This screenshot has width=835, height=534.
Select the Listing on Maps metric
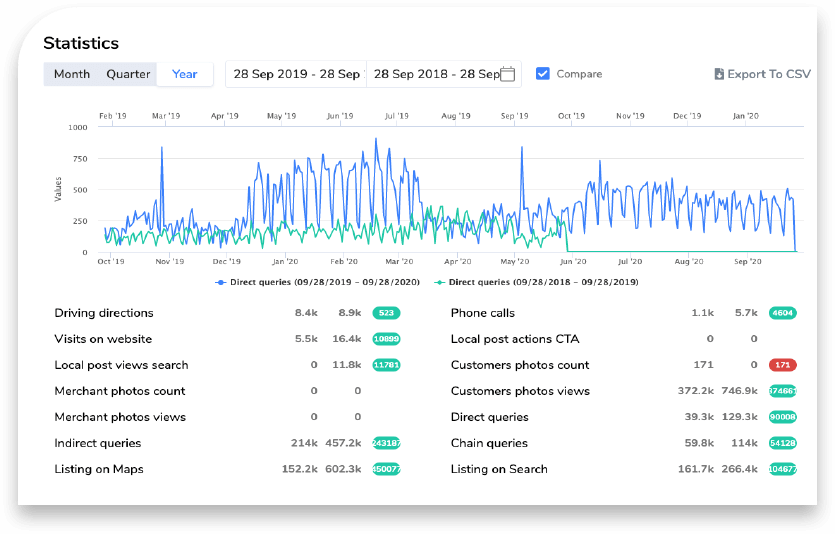coord(99,469)
